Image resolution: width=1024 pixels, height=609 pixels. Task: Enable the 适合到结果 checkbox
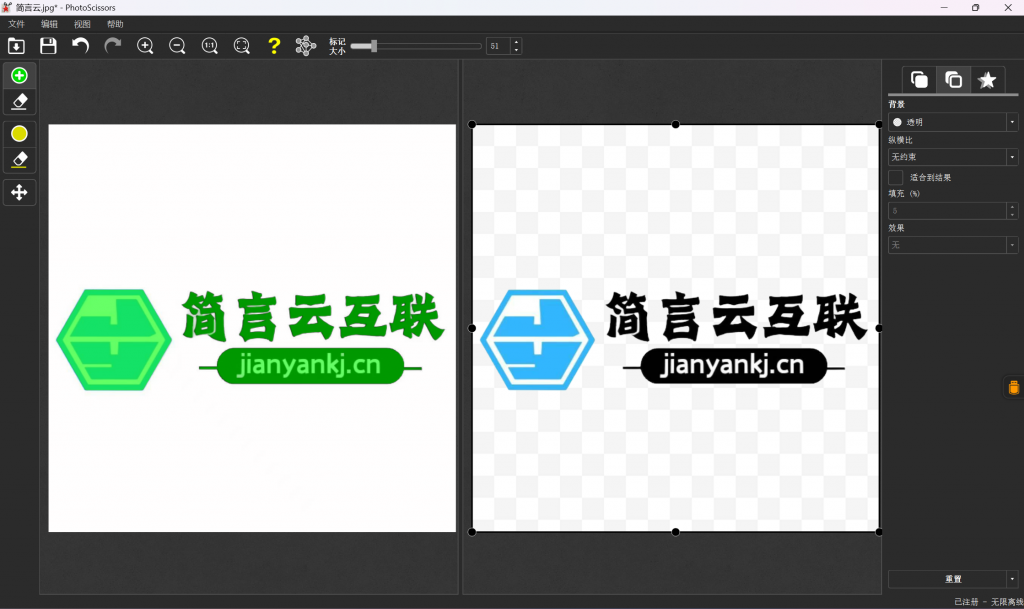[x=896, y=178]
